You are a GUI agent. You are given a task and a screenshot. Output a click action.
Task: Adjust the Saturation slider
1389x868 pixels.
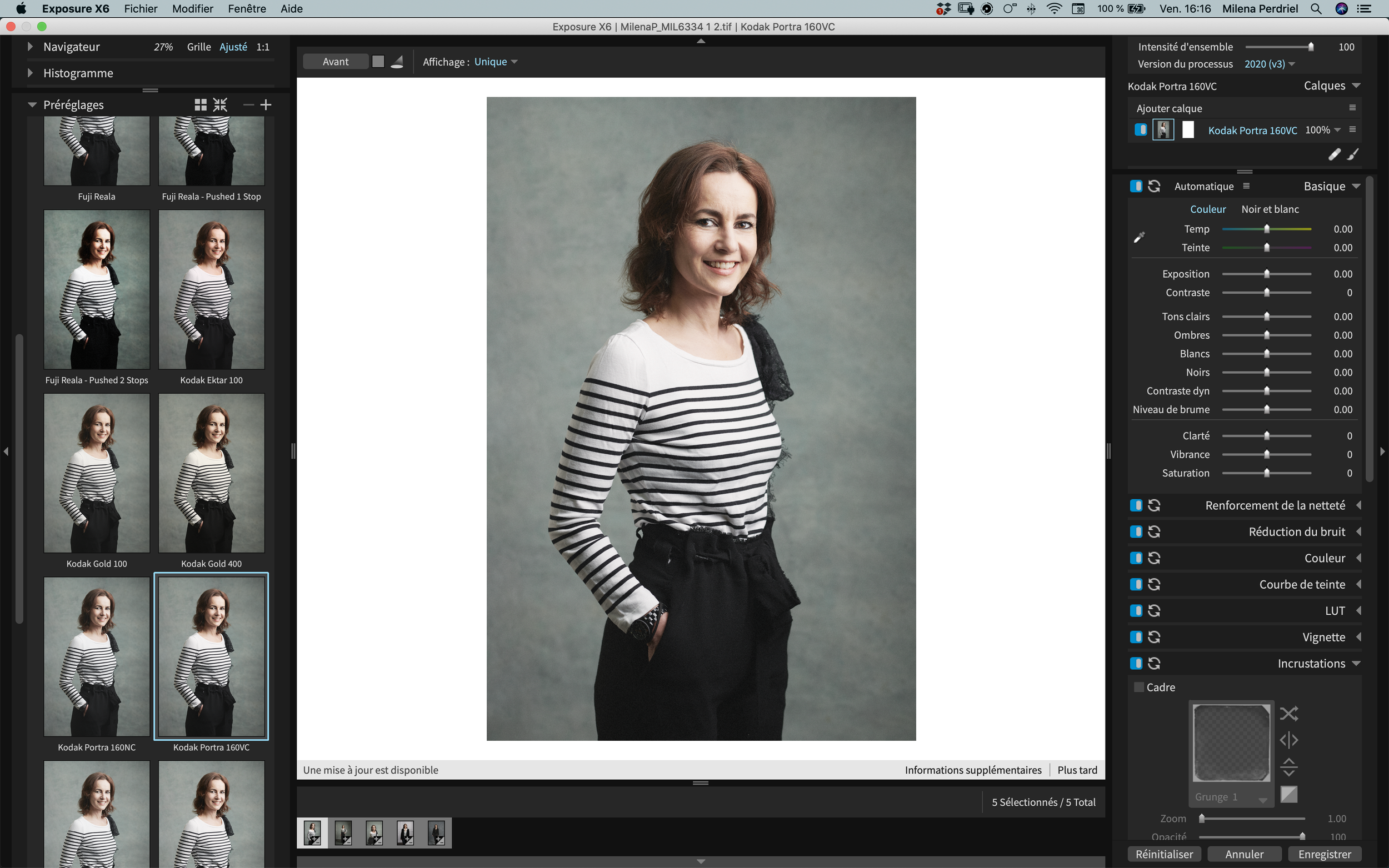pyautogui.click(x=1266, y=473)
